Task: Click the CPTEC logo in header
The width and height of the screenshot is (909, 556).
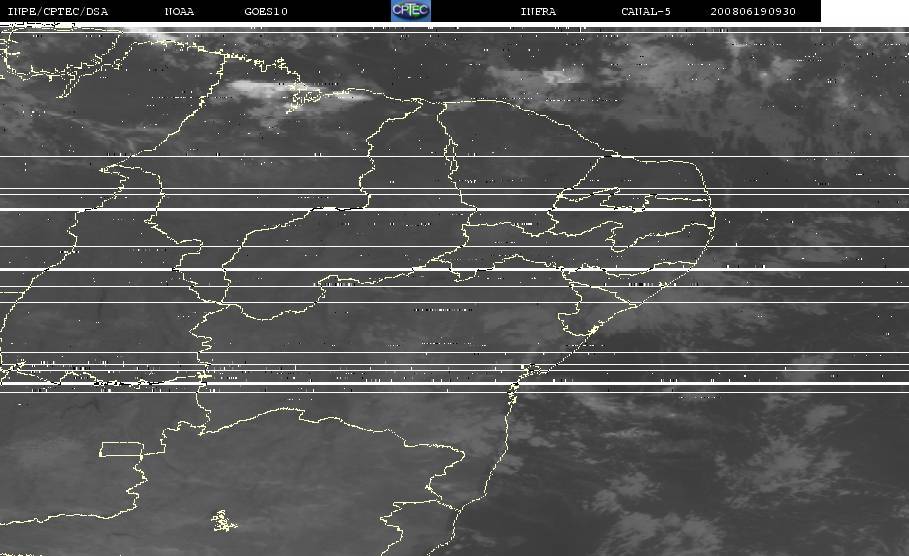Action: click(411, 10)
